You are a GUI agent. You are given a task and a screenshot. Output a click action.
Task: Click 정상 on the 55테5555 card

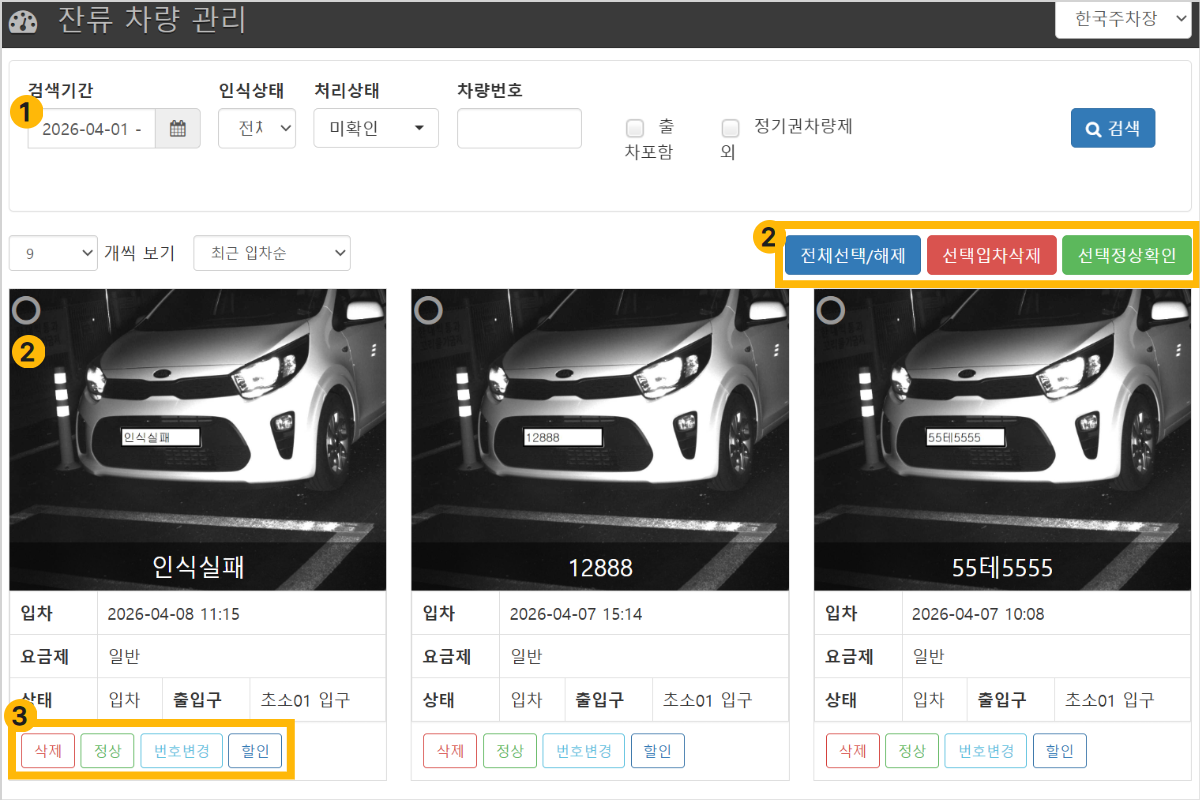click(x=912, y=751)
